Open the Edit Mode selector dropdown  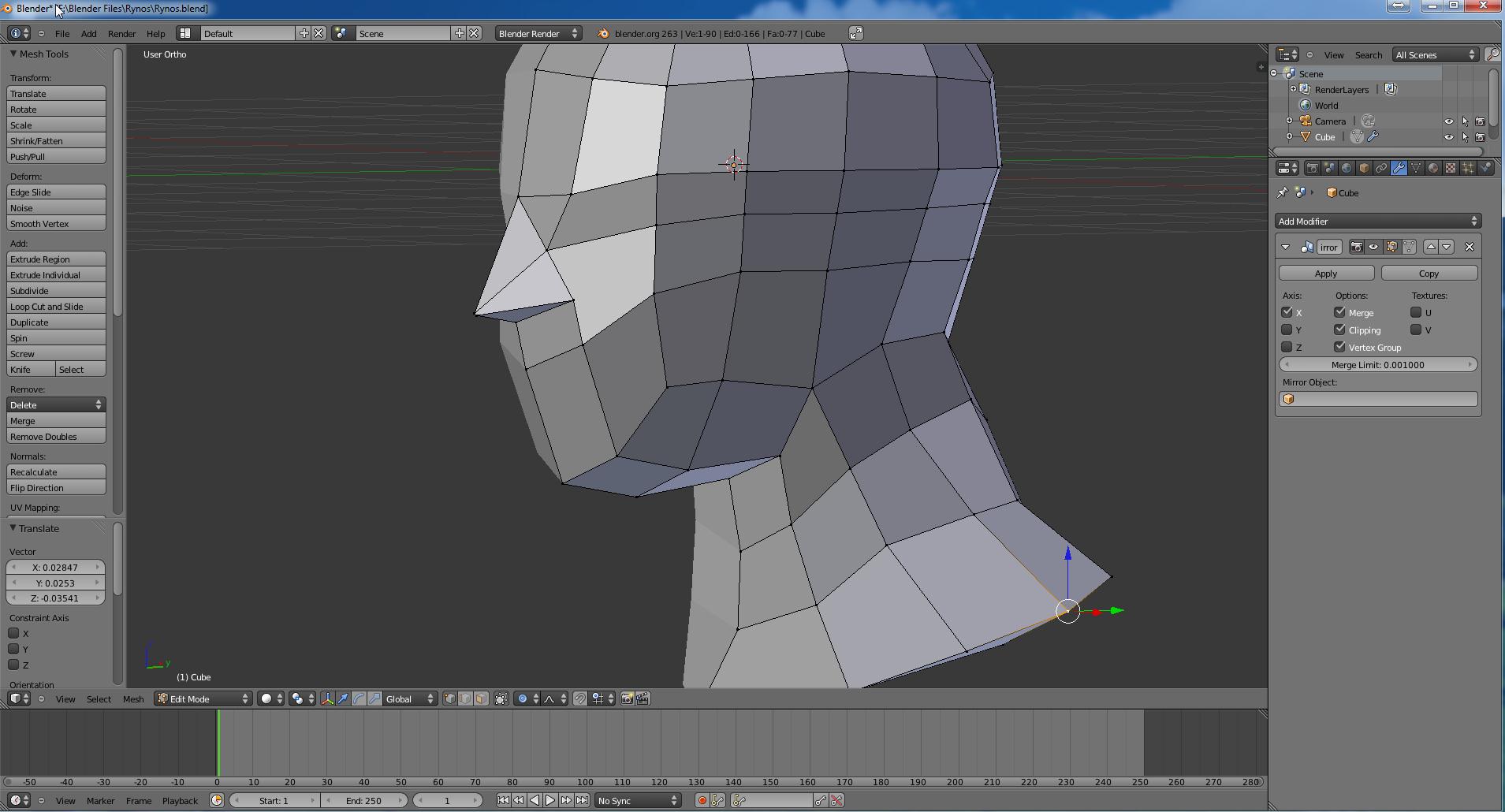(203, 699)
